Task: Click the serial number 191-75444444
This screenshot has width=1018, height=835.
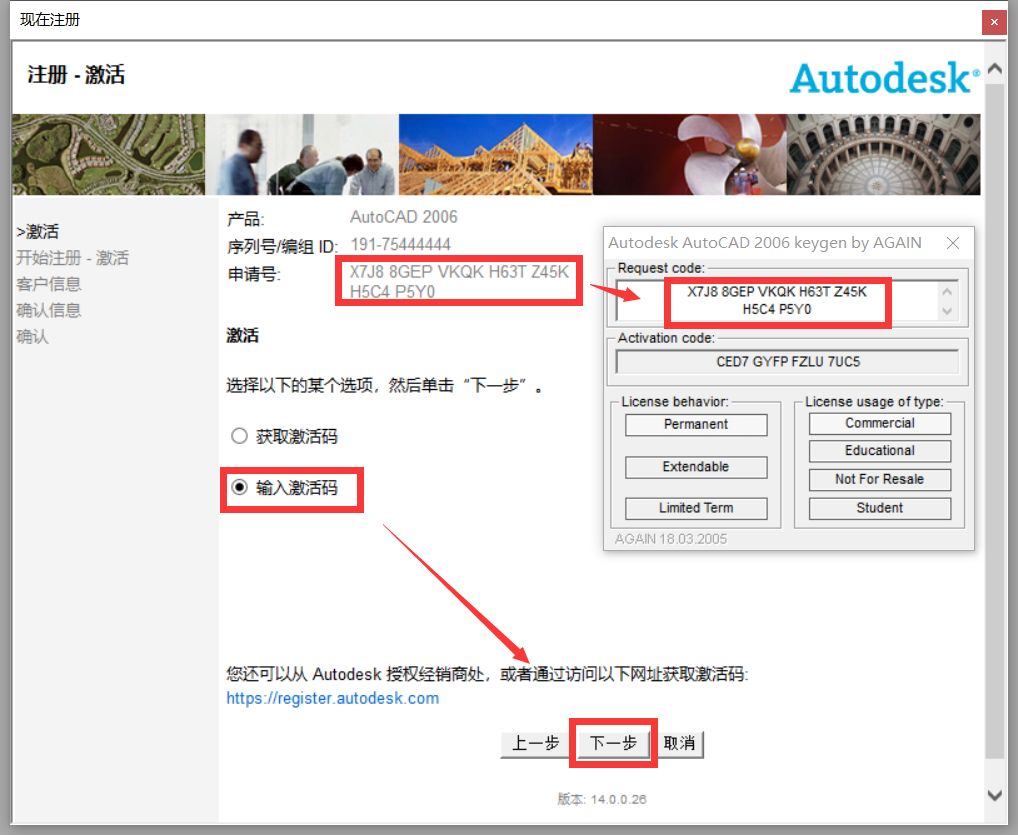Action: (401, 245)
